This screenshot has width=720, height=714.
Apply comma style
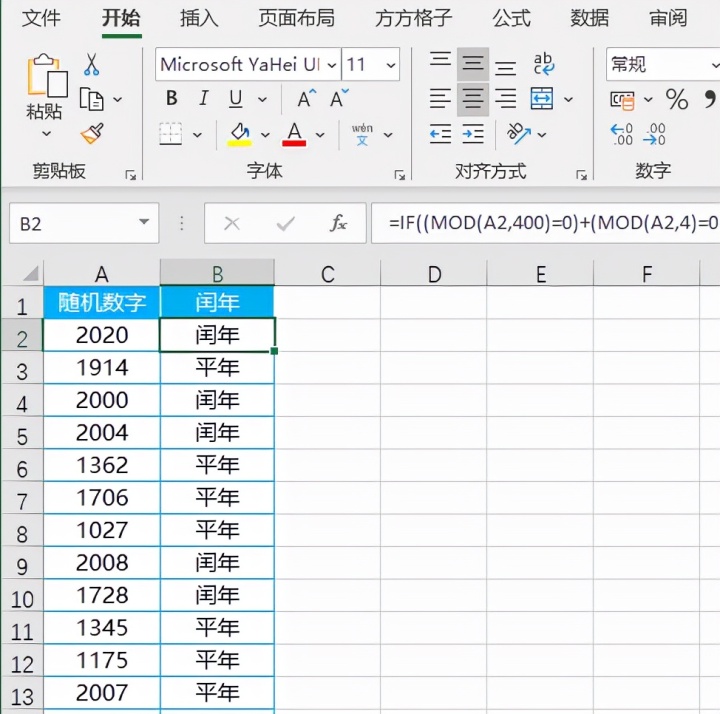710,99
